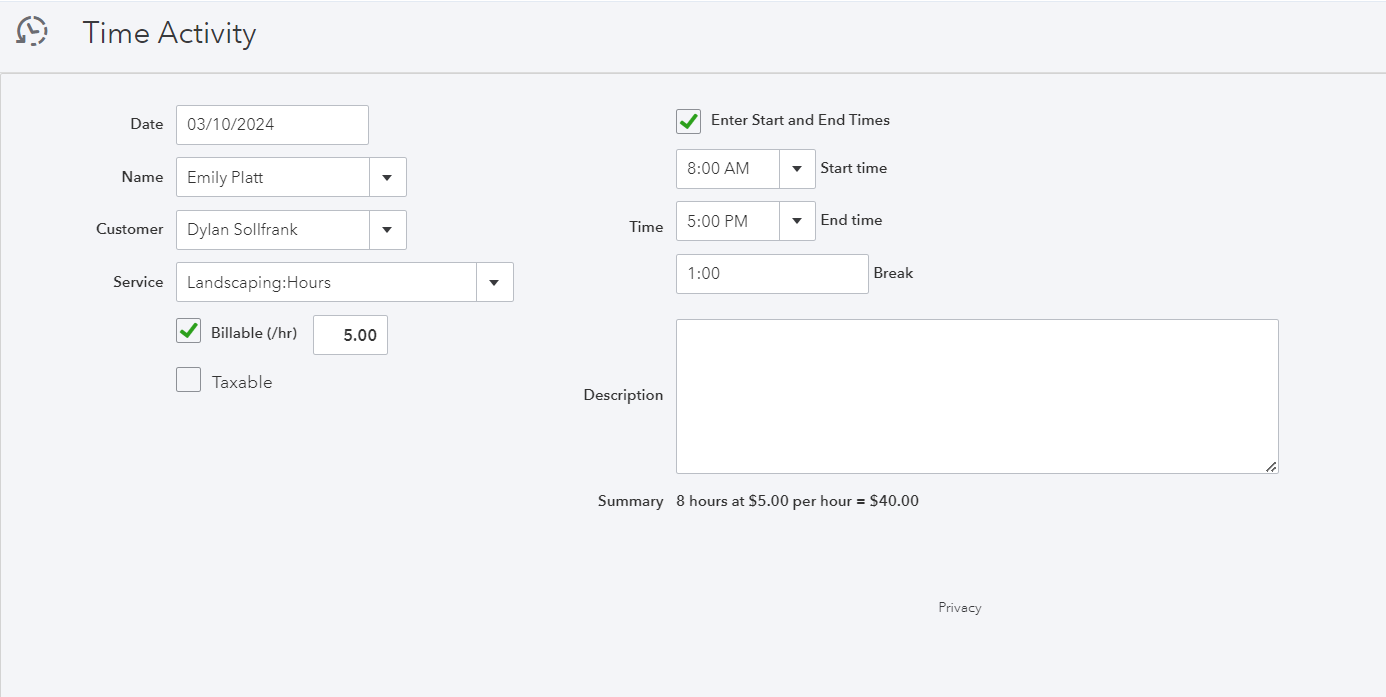Open the Customer dropdown arrow
Viewport: 1386px width, 697px height.
point(387,230)
